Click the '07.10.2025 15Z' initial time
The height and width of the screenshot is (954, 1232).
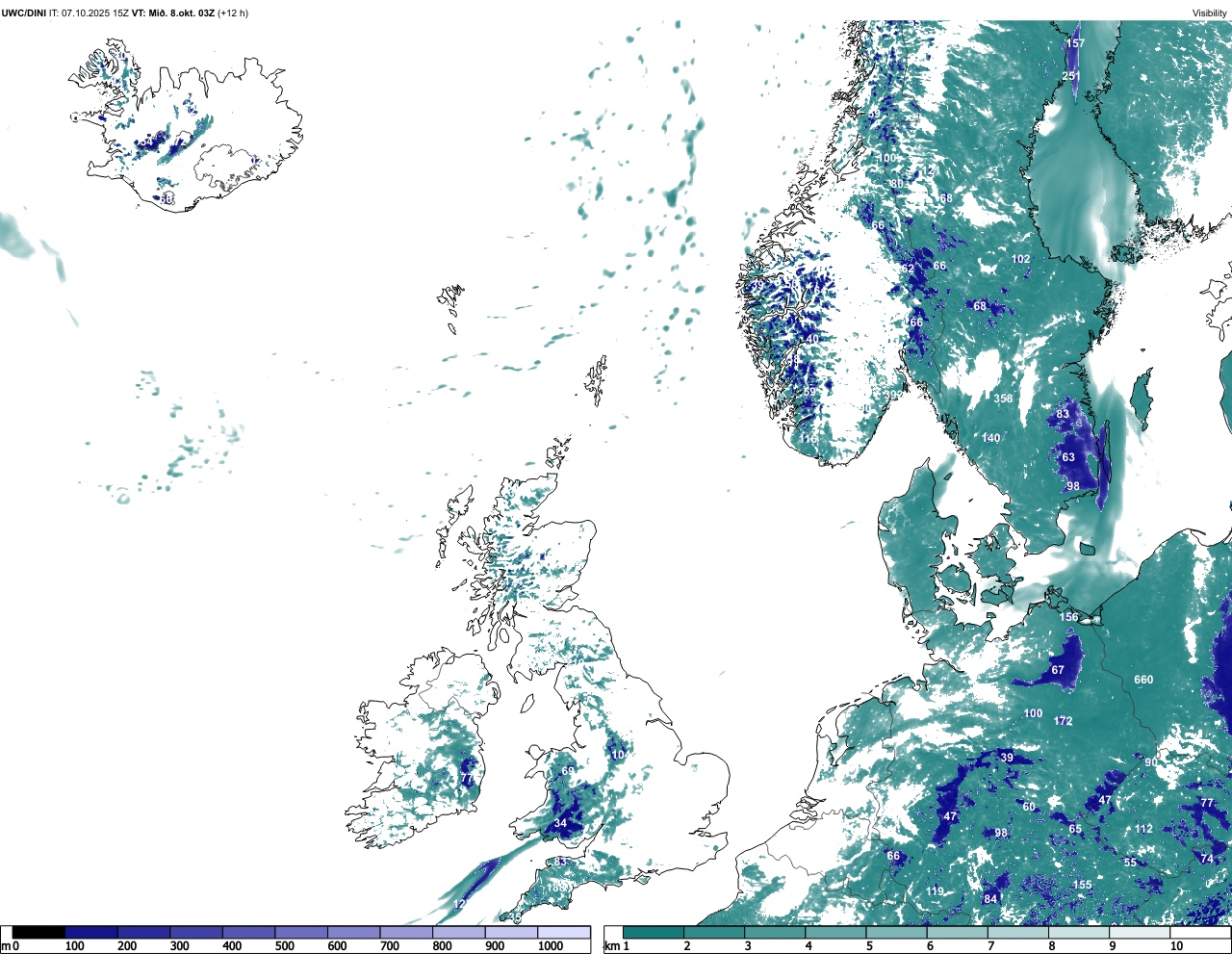click(96, 13)
